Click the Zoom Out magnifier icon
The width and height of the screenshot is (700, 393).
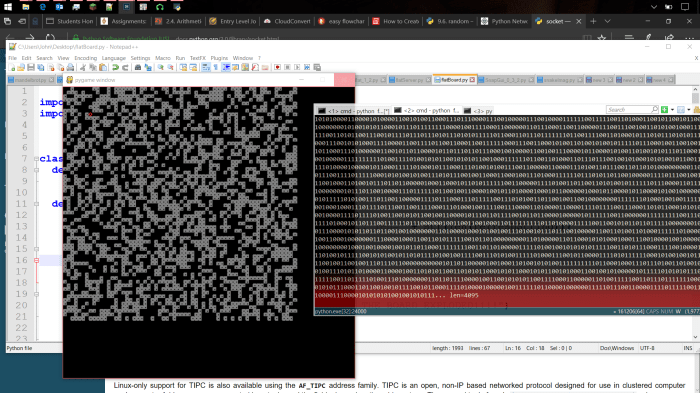tap(170, 67)
